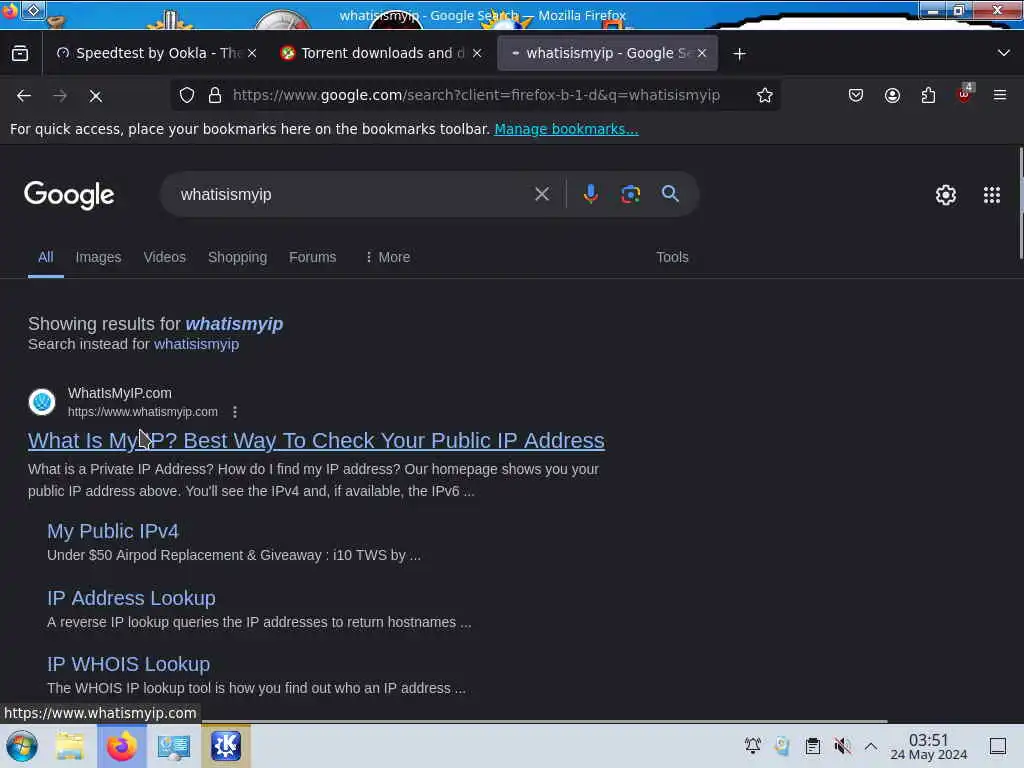Go back to previous page
This screenshot has width=1024, height=768.
(x=24, y=96)
